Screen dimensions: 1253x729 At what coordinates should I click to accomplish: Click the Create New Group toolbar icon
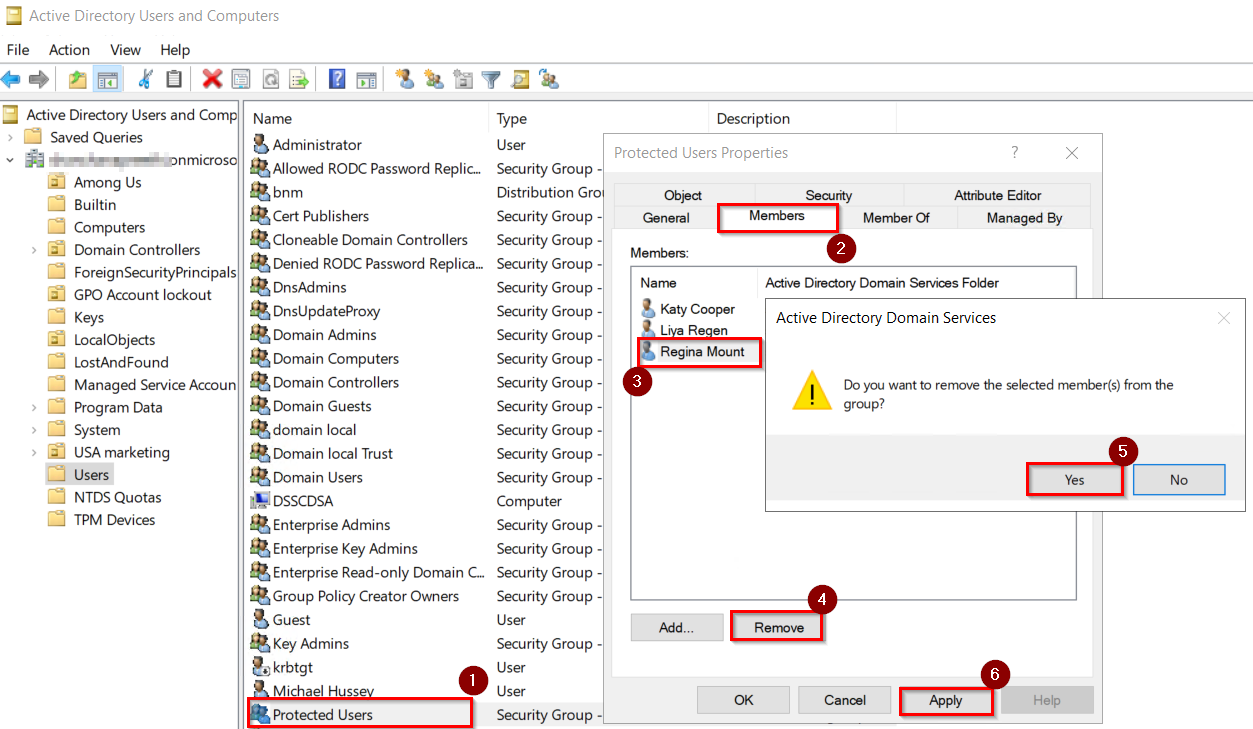[x=433, y=79]
